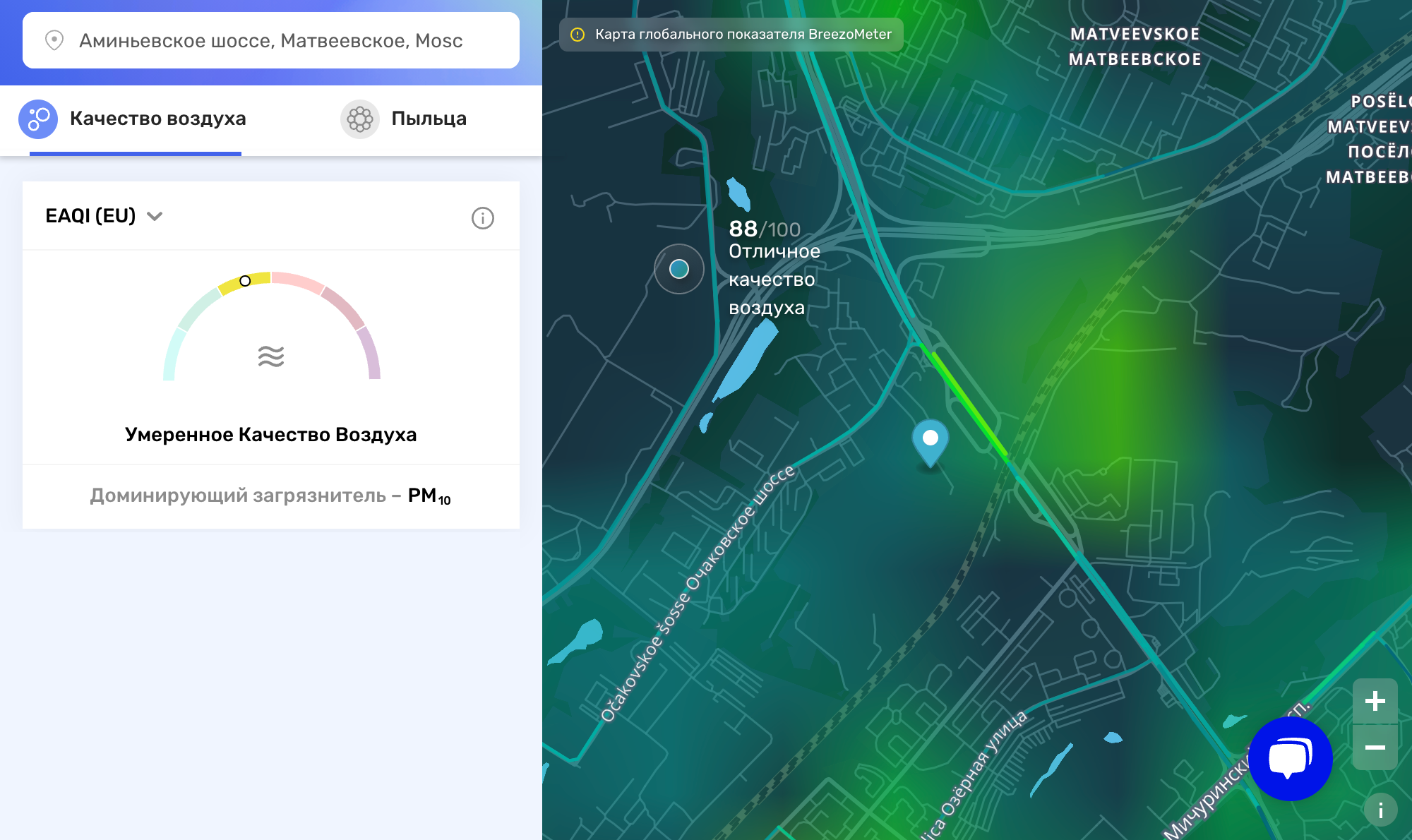
Task: Click the circular map cursor point marker
Action: [x=679, y=269]
